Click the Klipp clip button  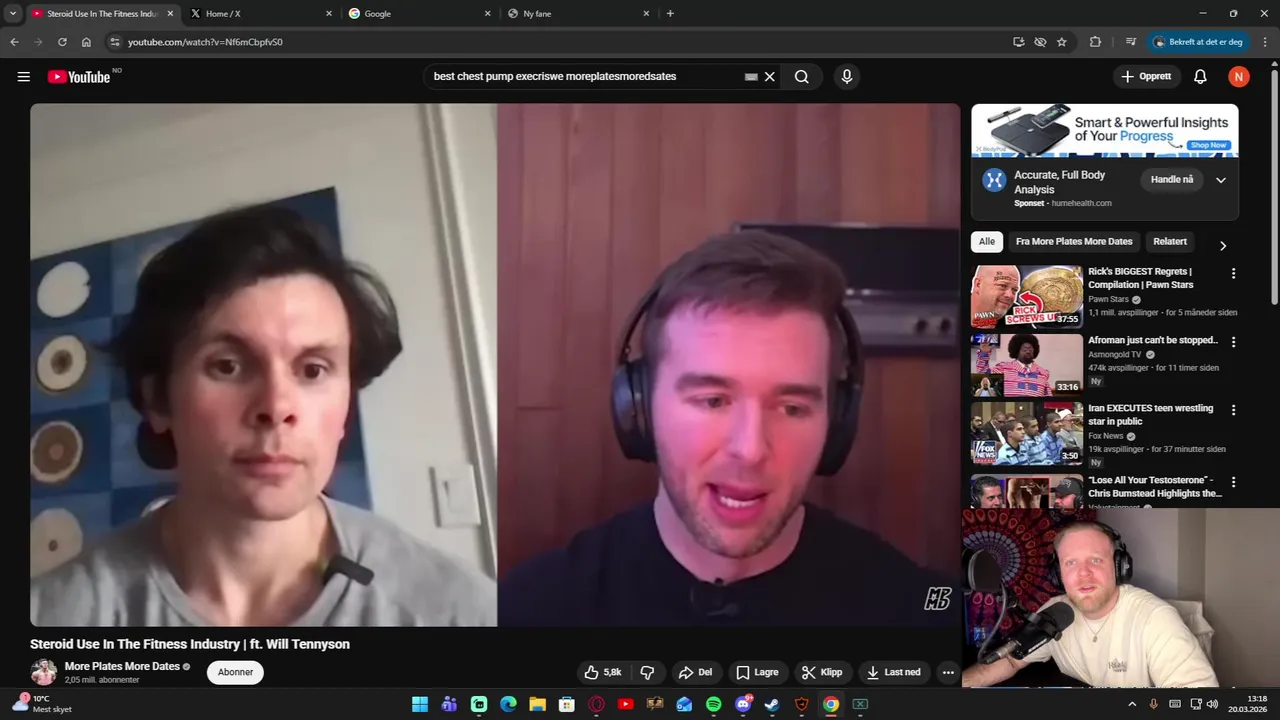(x=822, y=672)
